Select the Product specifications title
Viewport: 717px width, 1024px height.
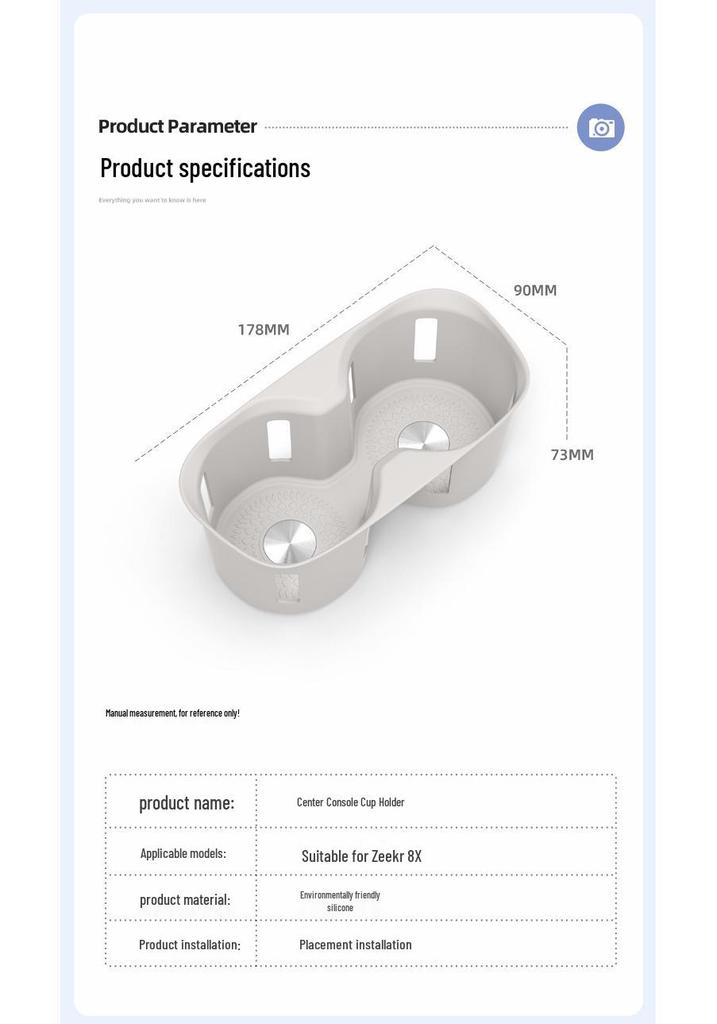click(205, 168)
